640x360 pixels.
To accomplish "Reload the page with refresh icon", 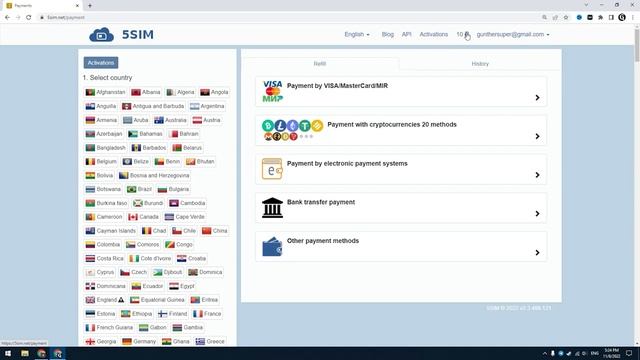I will coord(29,17).
